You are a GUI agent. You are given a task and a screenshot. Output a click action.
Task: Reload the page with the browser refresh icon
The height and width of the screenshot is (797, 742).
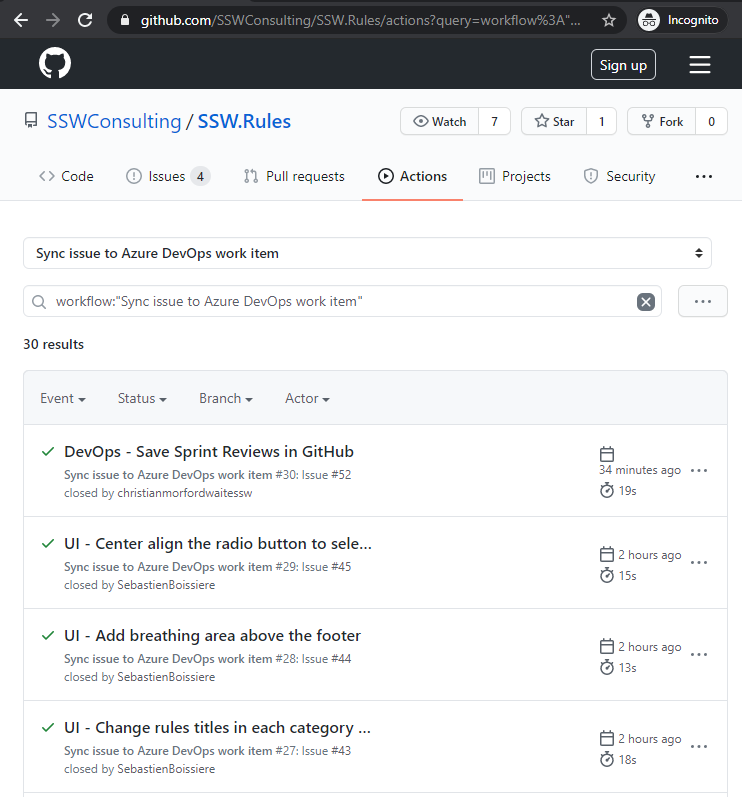pyautogui.click(x=85, y=20)
